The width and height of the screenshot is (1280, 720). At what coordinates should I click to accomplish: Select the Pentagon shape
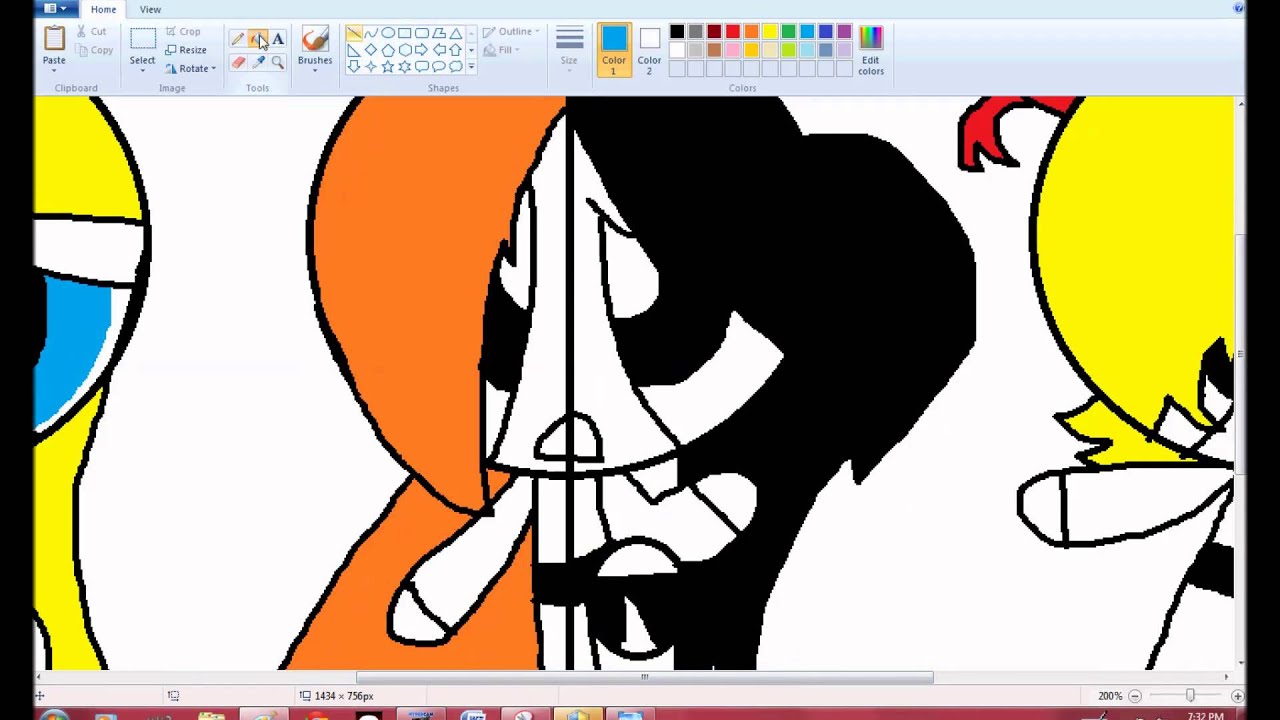pyautogui.click(x=388, y=50)
